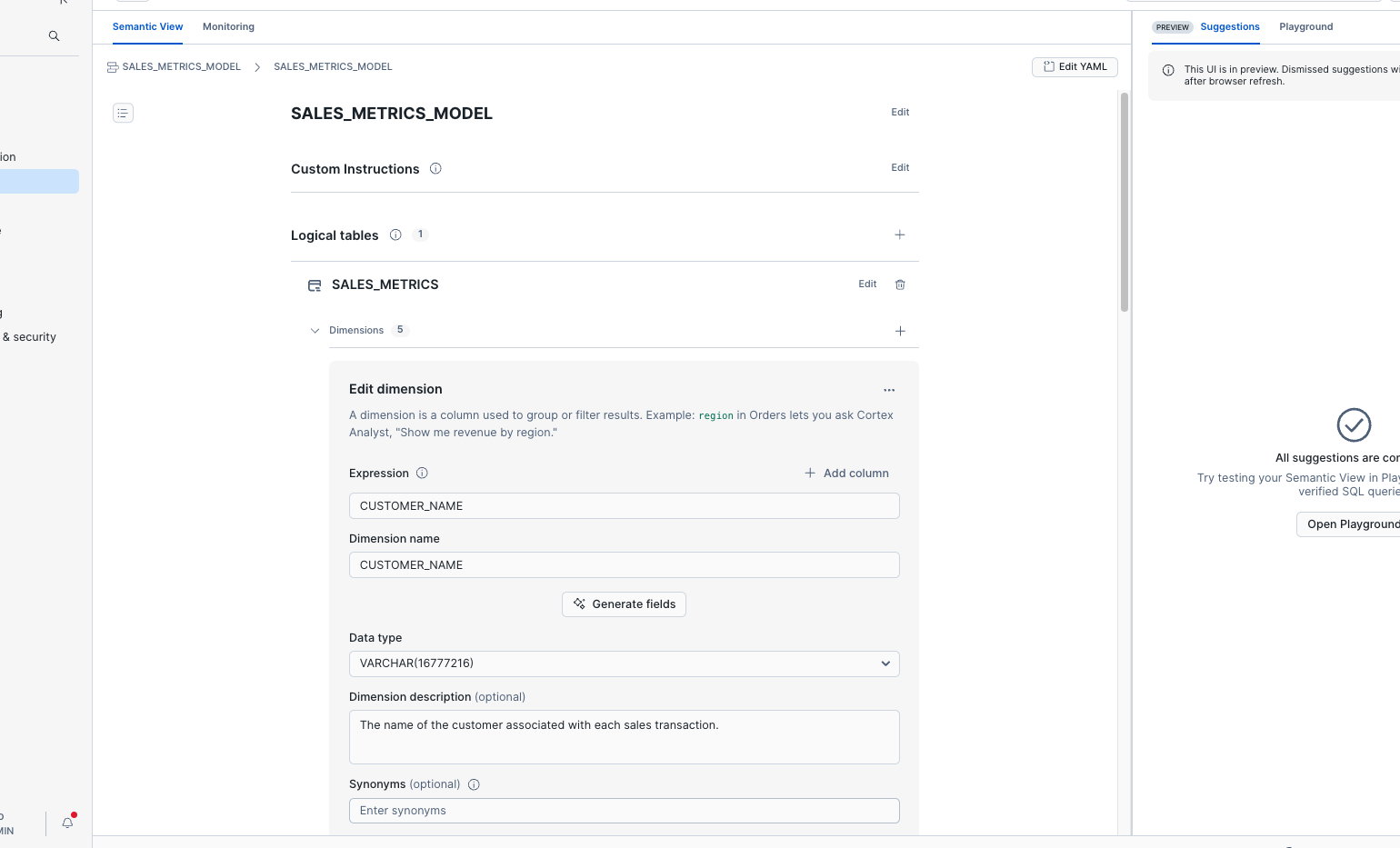1400x848 pixels.
Task: Click the main panel vertical scrollbar
Action: click(1124, 202)
